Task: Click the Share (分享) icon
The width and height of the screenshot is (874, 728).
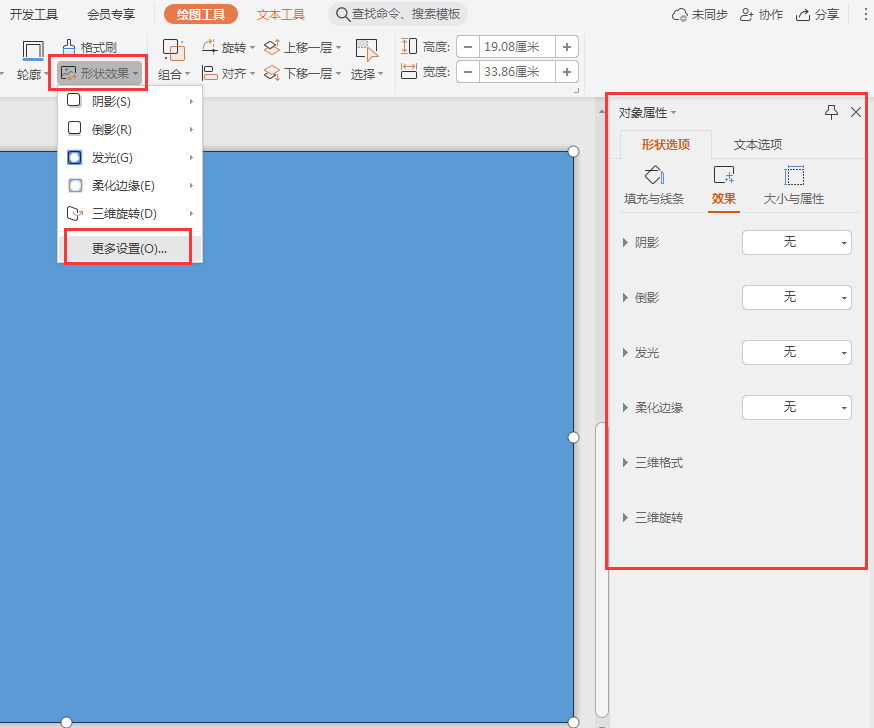Action: (x=803, y=14)
